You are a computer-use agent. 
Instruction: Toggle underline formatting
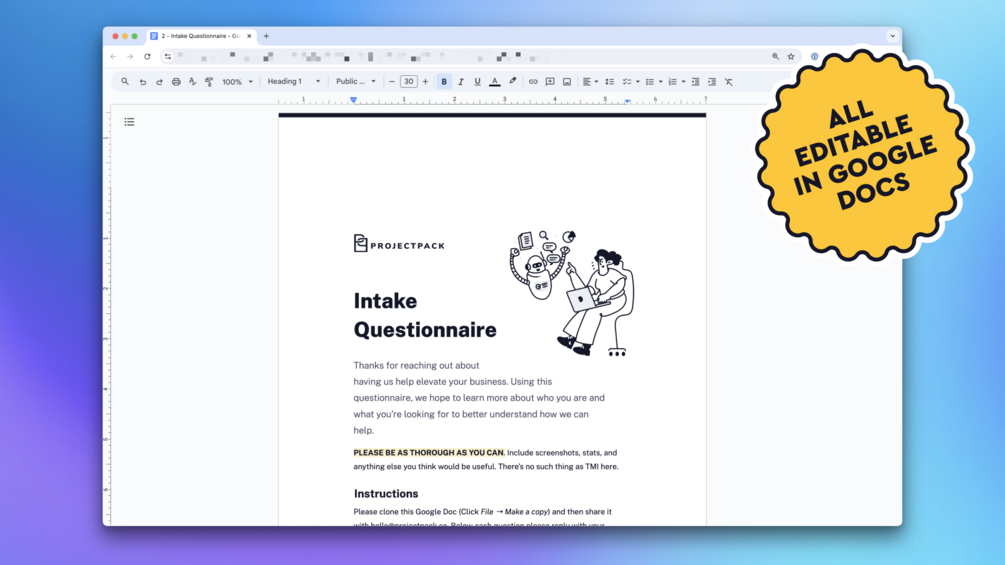[x=477, y=81]
